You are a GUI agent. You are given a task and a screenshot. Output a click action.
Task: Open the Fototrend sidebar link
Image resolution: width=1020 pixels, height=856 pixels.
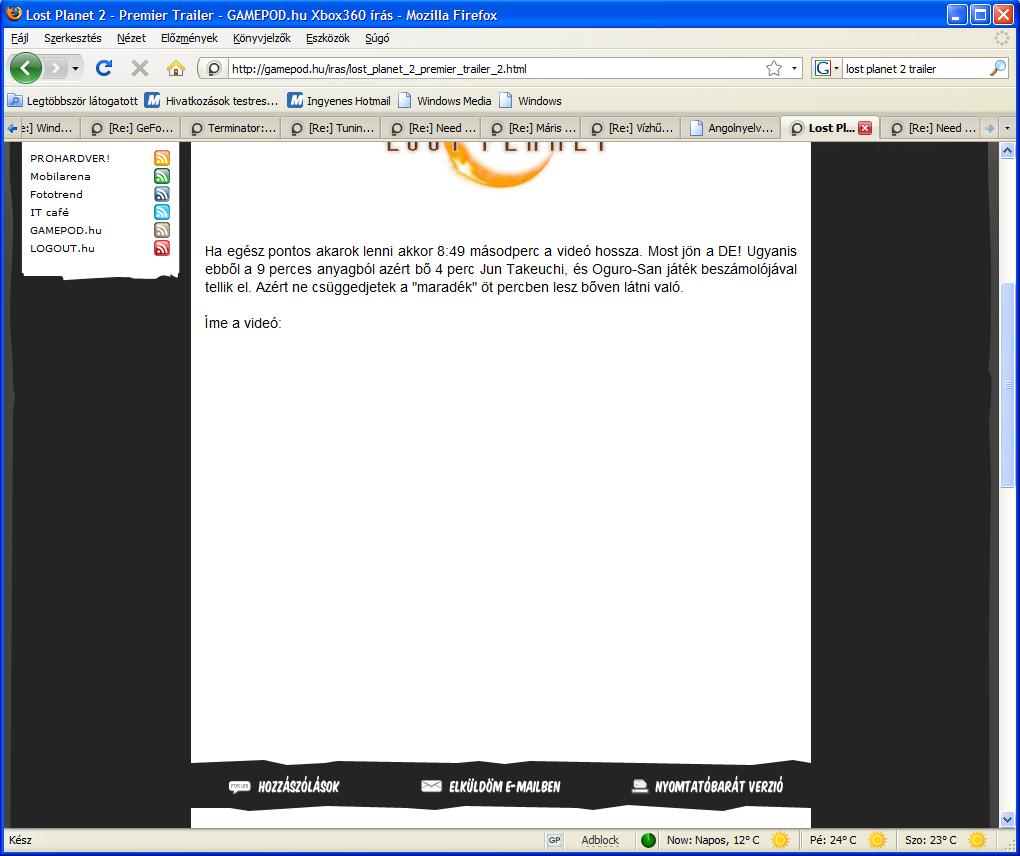coord(56,194)
